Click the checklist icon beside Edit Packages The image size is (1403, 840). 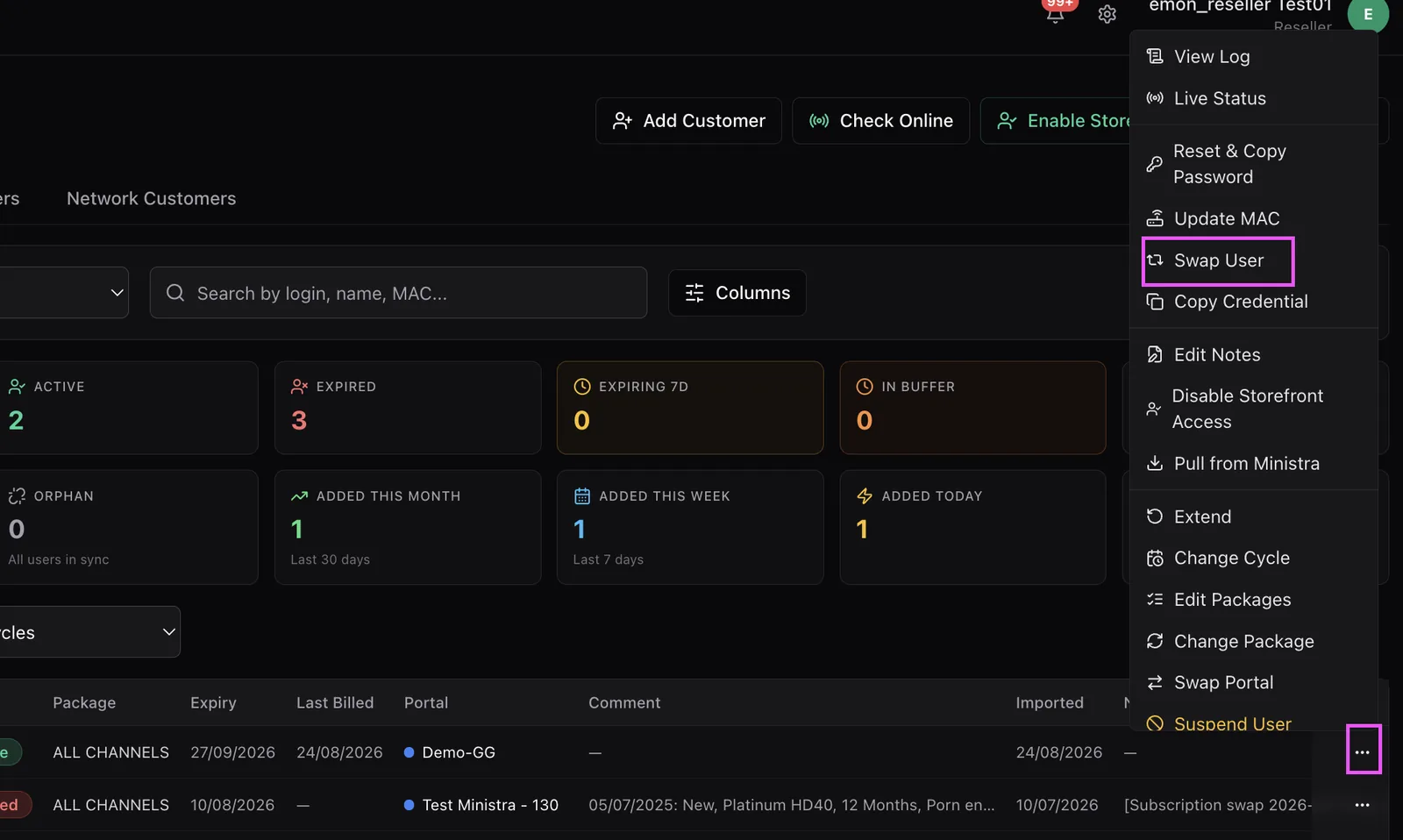click(x=1155, y=600)
